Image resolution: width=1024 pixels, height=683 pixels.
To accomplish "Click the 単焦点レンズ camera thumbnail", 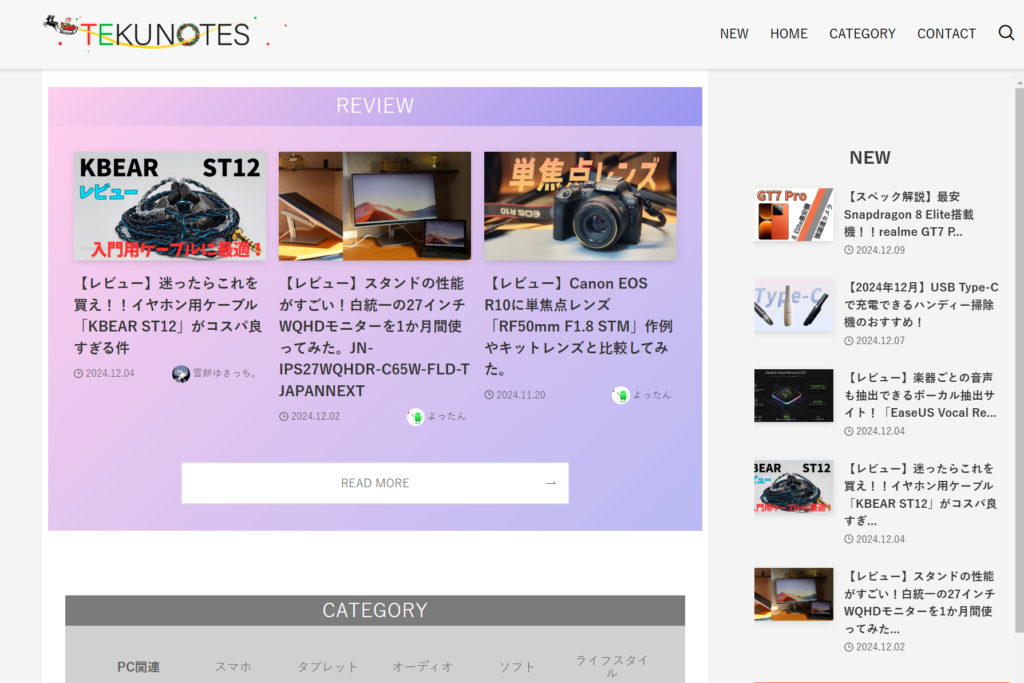I will [580, 206].
